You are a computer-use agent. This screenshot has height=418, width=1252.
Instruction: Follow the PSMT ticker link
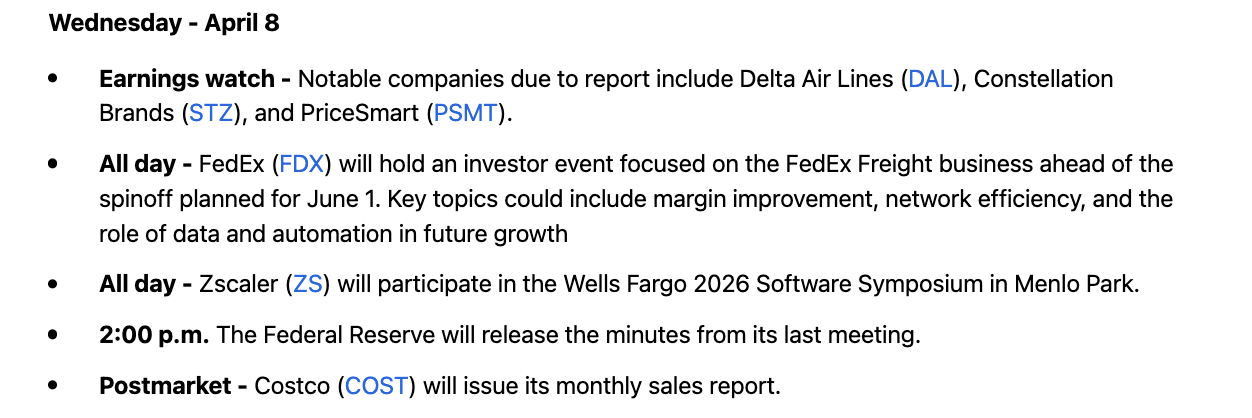[x=465, y=113]
